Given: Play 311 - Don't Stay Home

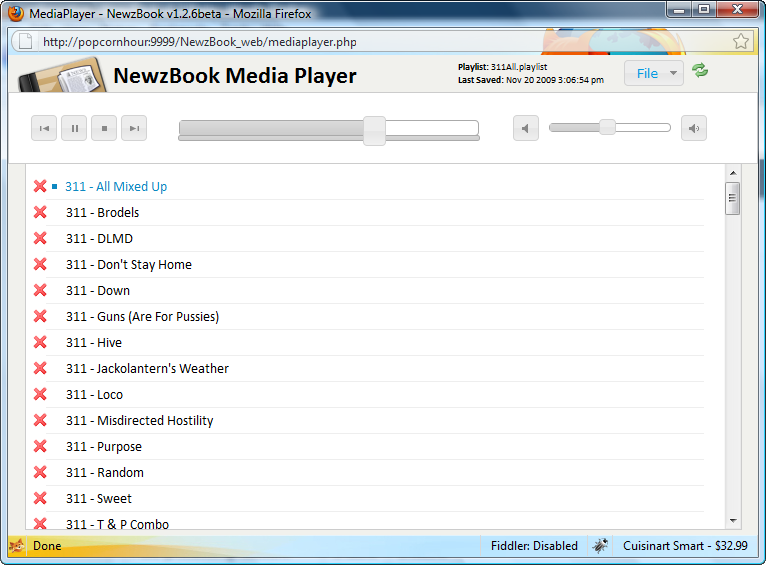Looking at the screenshot, I should 129,265.
